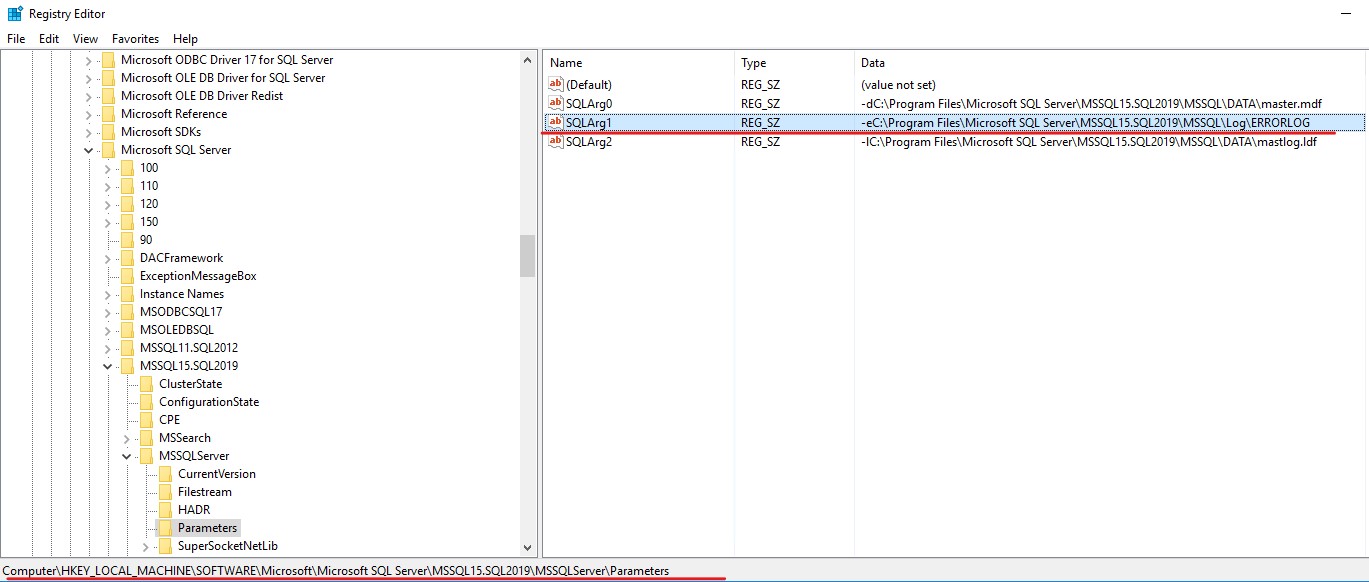The width and height of the screenshot is (1369, 582).
Task: Click the ab icon beside SQLArg1
Action: (557, 122)
